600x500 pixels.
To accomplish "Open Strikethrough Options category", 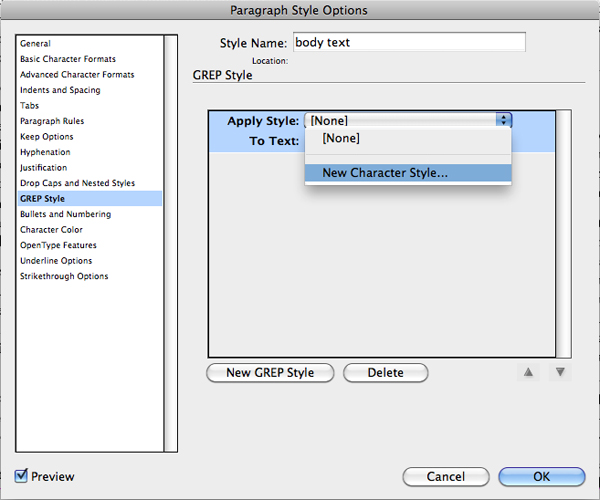I will tap(64, 276).
